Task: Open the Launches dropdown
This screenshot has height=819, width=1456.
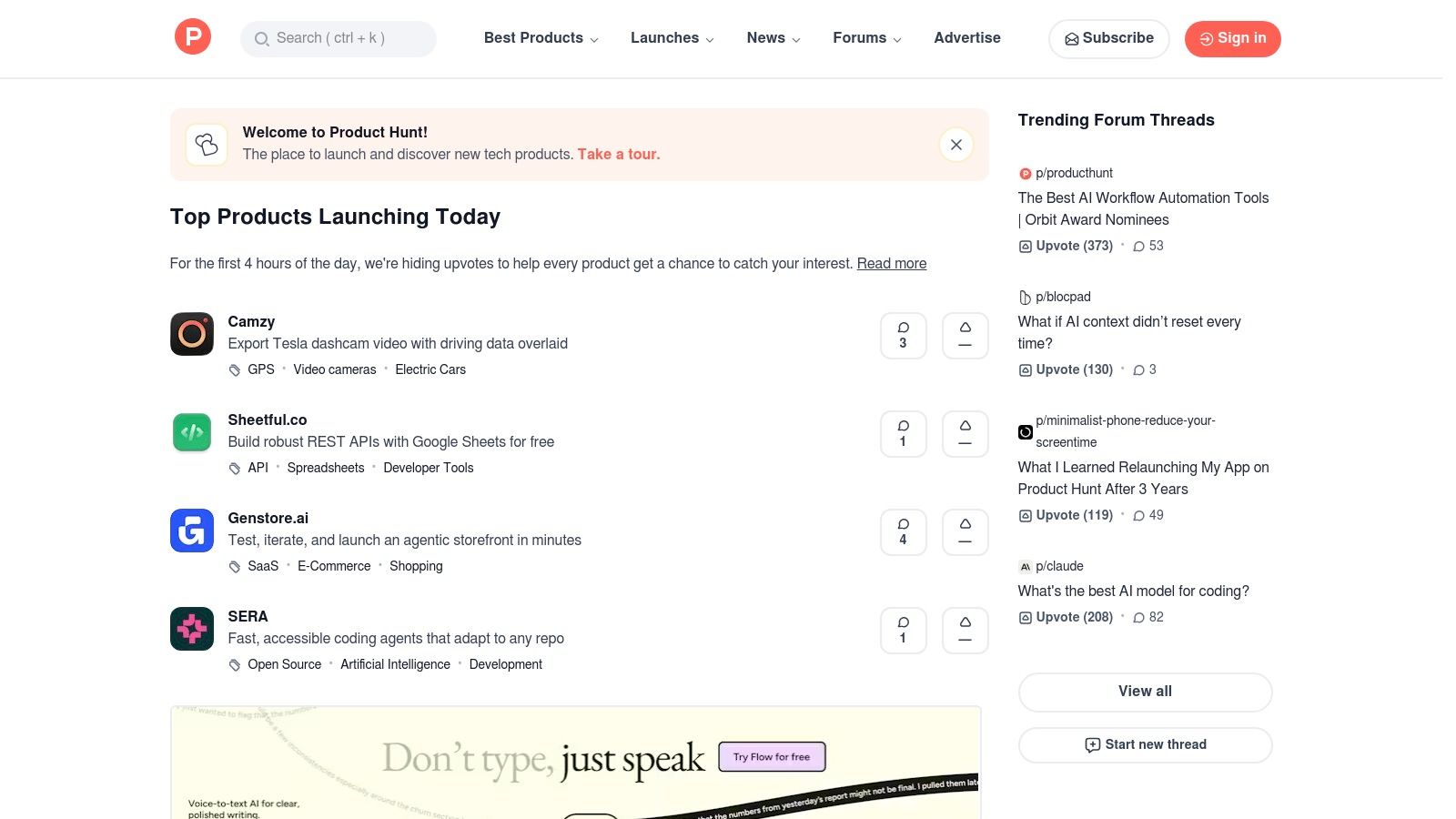Action: coord(672,38)
